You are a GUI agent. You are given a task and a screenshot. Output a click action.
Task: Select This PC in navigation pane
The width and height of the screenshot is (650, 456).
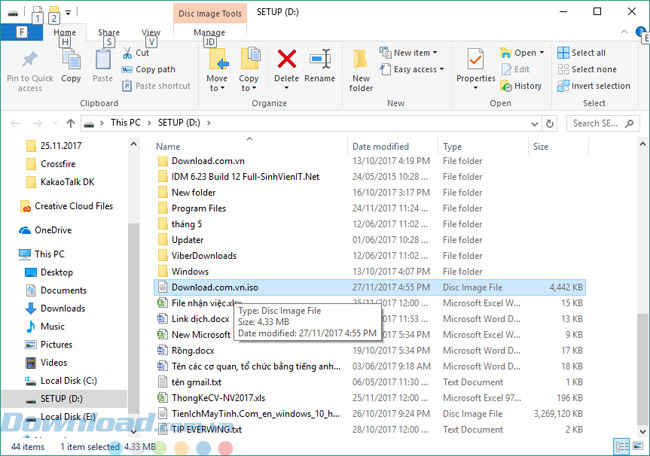[x=41, y=254]
